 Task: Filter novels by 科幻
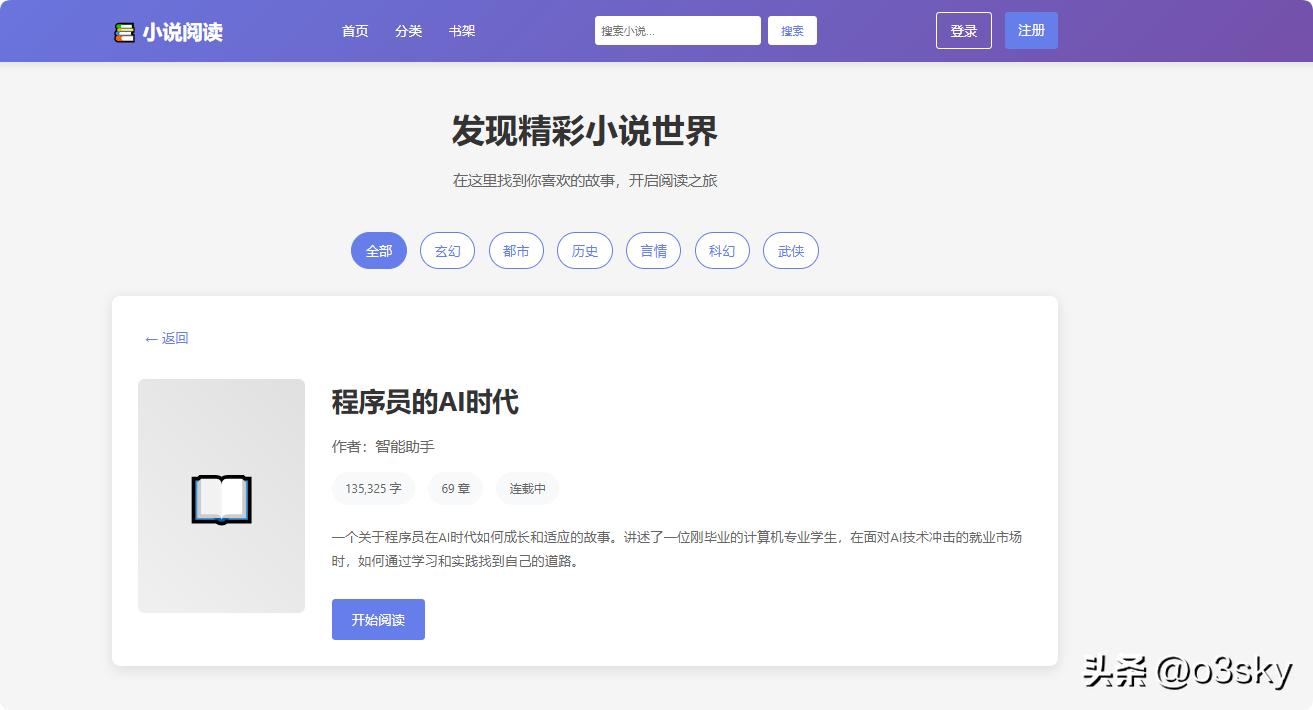pyautogui.click(x=722, y=251)
